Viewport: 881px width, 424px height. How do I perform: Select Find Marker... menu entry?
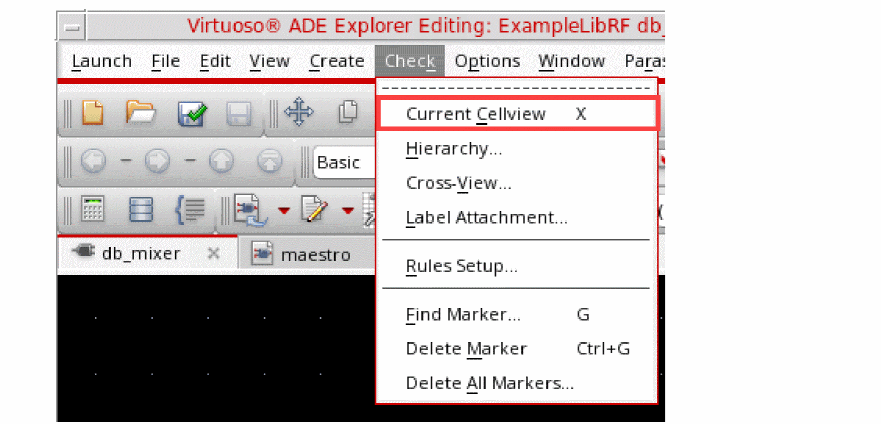tap(516, 314)
